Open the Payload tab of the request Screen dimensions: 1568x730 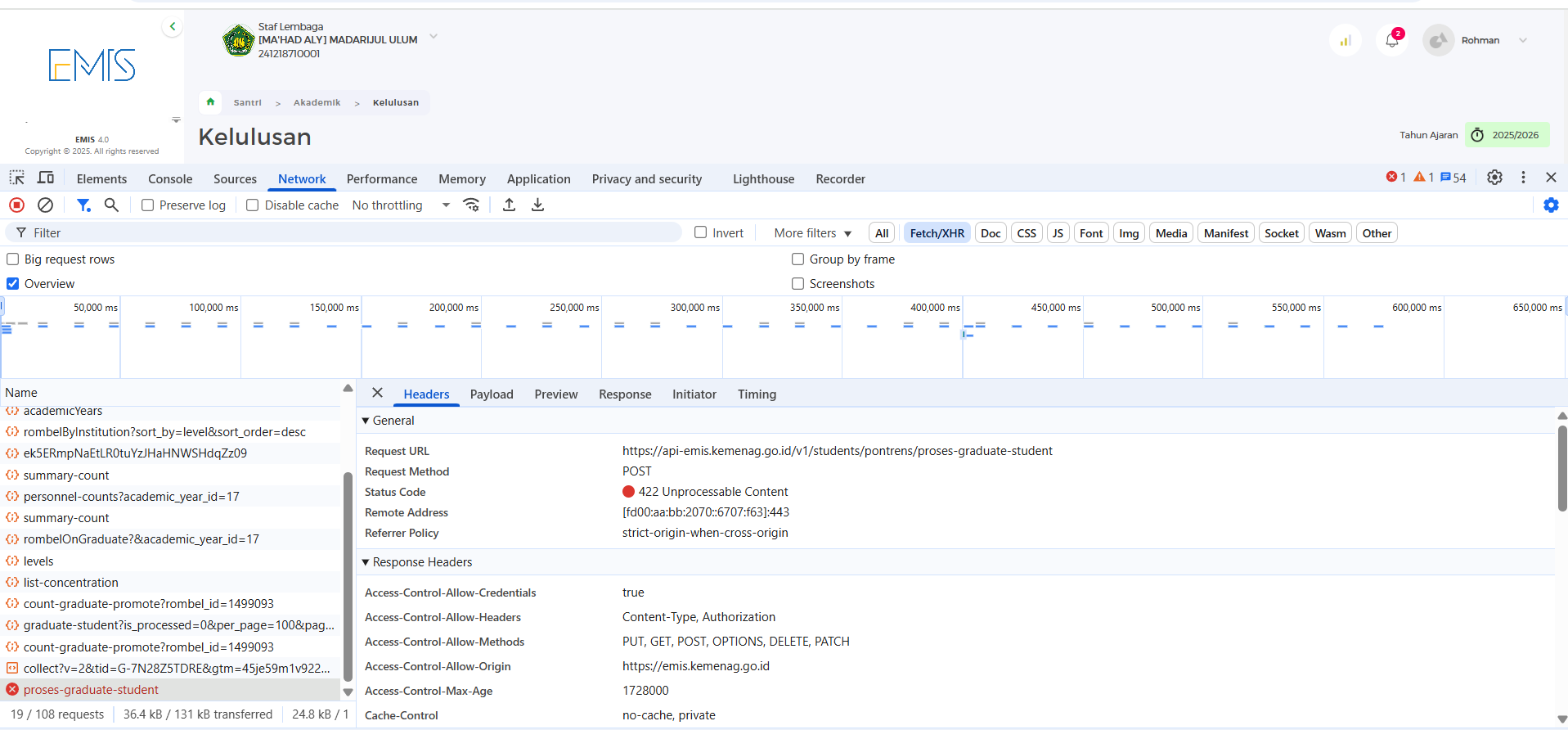click(x=492, y=394)
